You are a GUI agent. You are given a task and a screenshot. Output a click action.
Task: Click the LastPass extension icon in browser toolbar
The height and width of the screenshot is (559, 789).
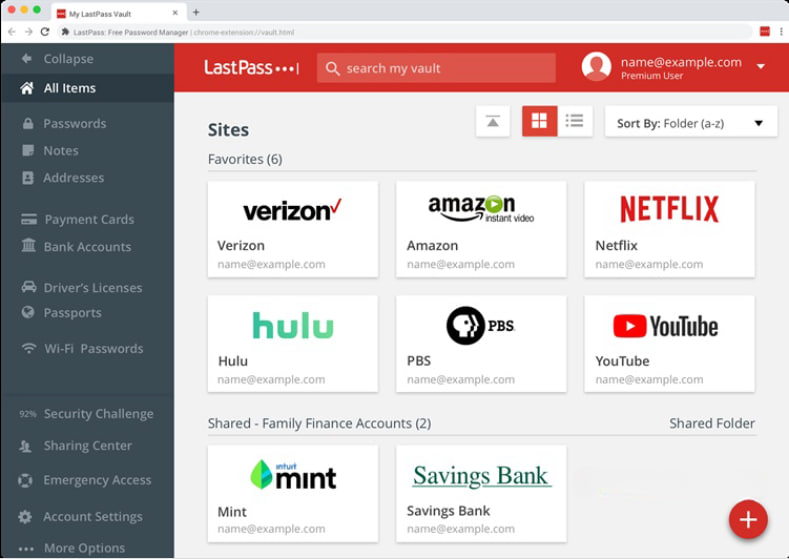point(765,32)
